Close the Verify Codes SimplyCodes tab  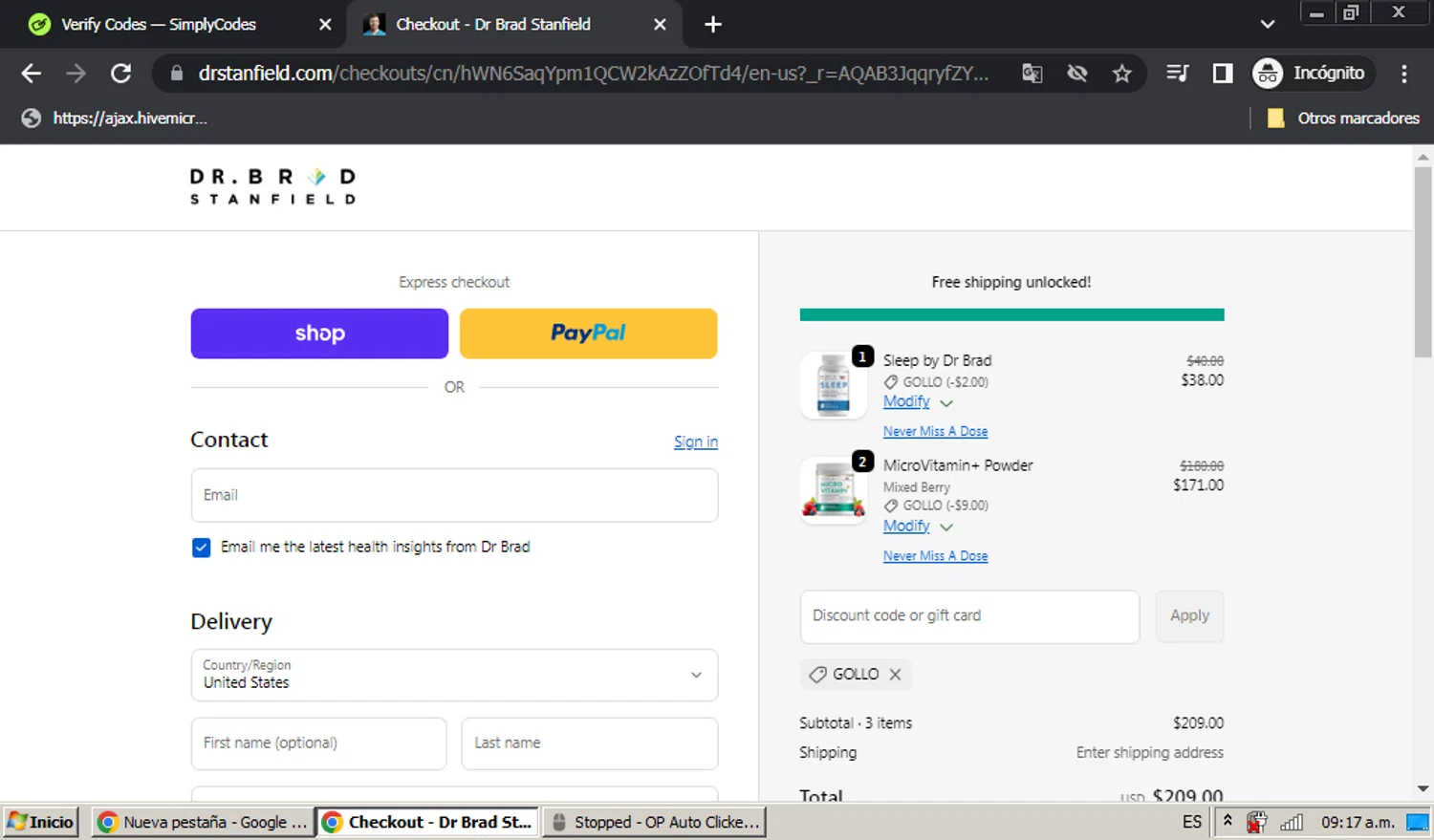tap(325, 25)
